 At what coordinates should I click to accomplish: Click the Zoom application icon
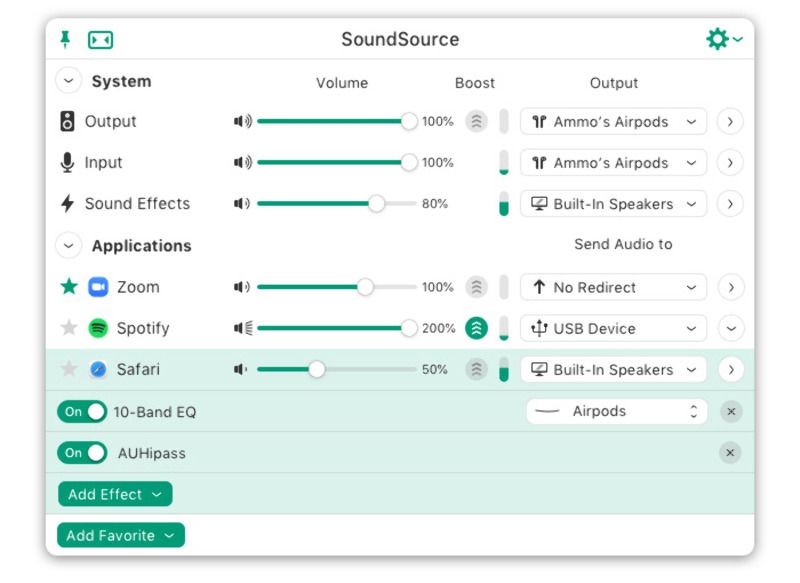97,287
